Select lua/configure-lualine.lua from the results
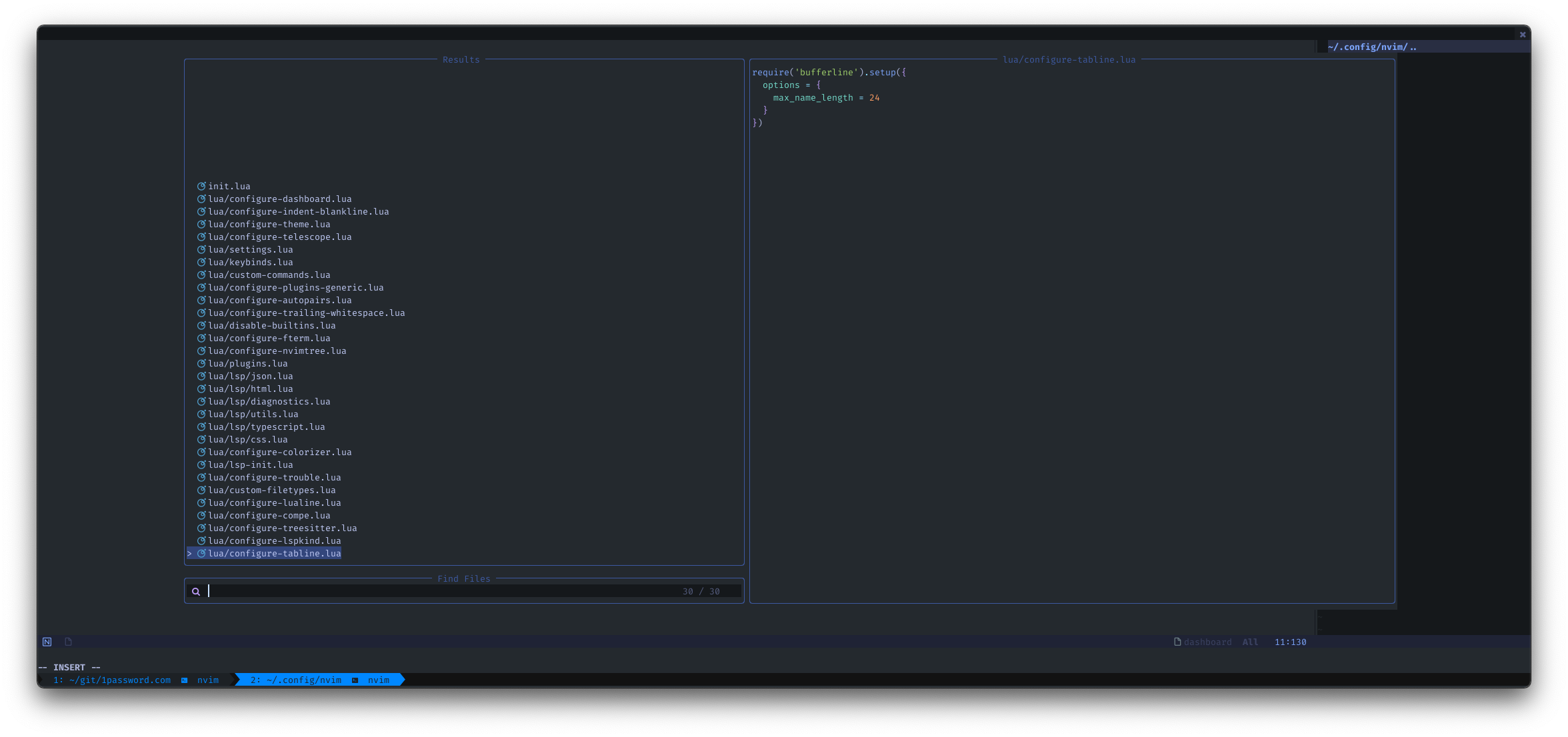This screenshot has width=1568, height=737. pos(274,503)
